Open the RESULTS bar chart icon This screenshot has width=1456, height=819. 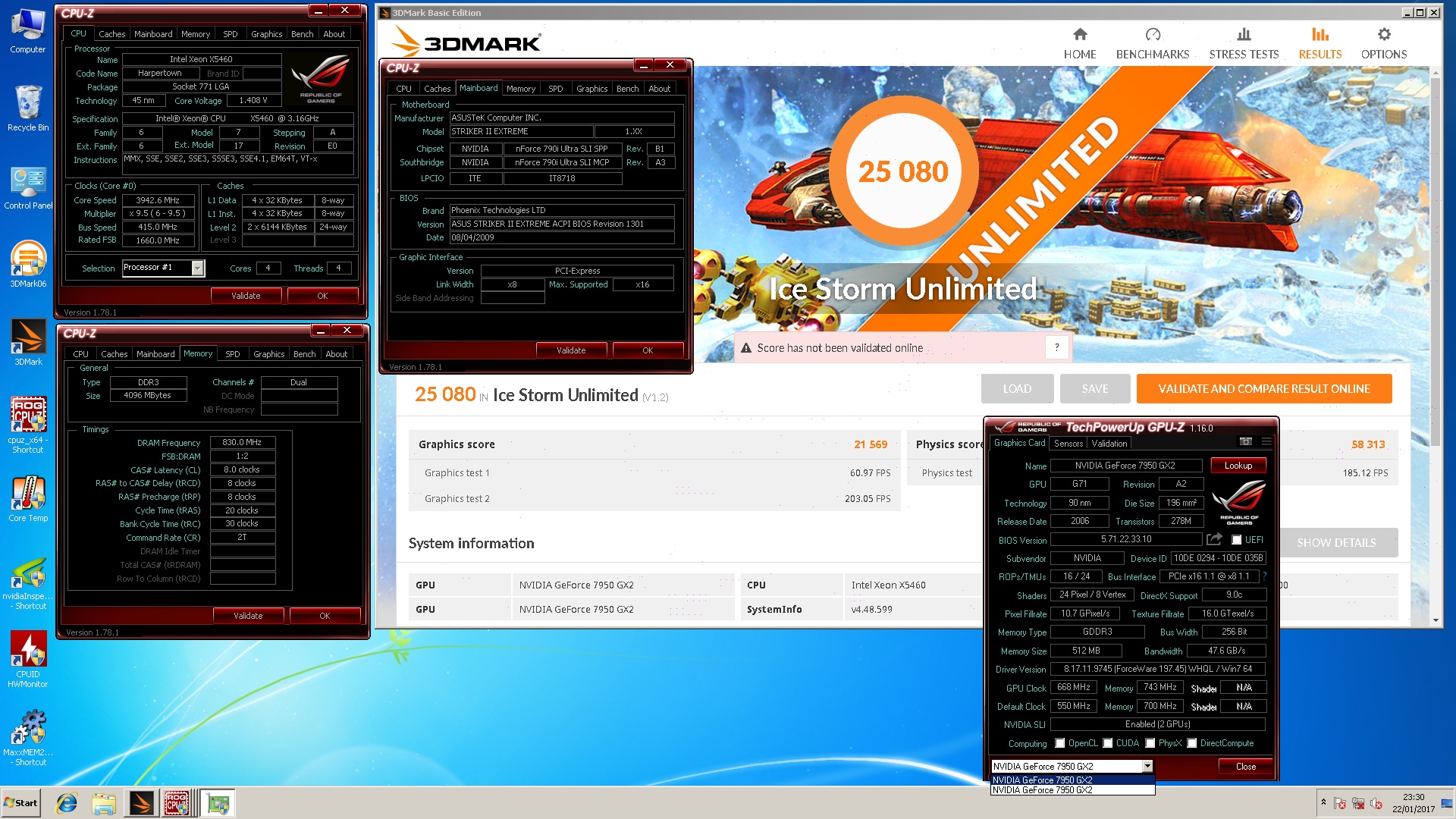click(1320, 35)
